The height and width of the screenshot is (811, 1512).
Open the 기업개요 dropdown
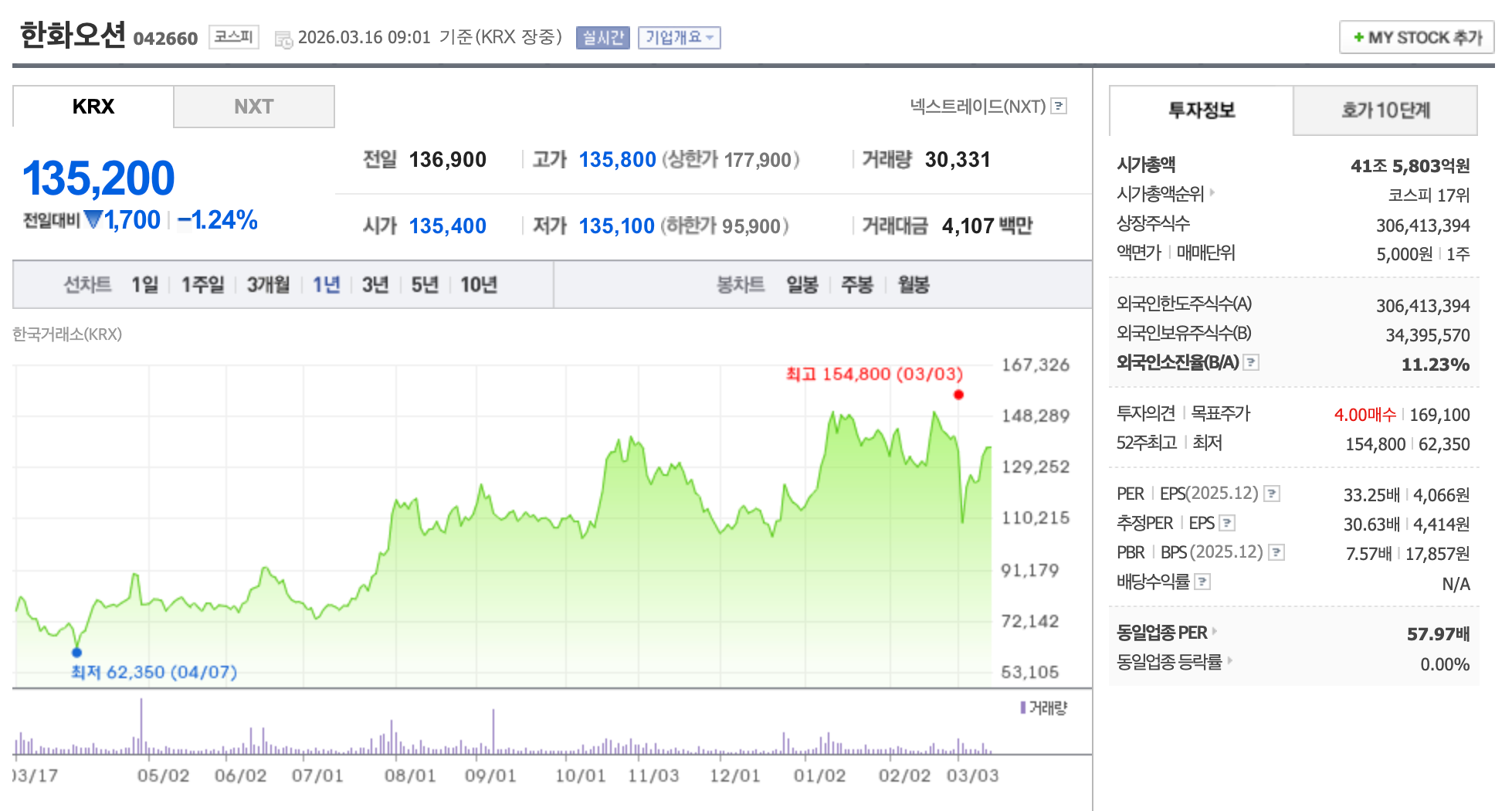point(680,37)
